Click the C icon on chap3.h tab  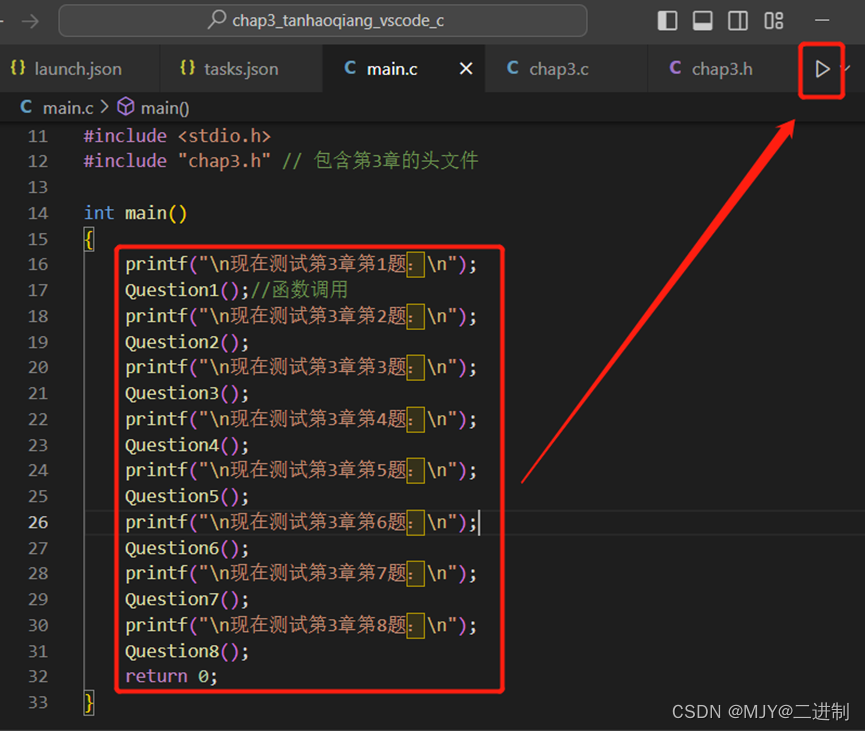(675, 68)
